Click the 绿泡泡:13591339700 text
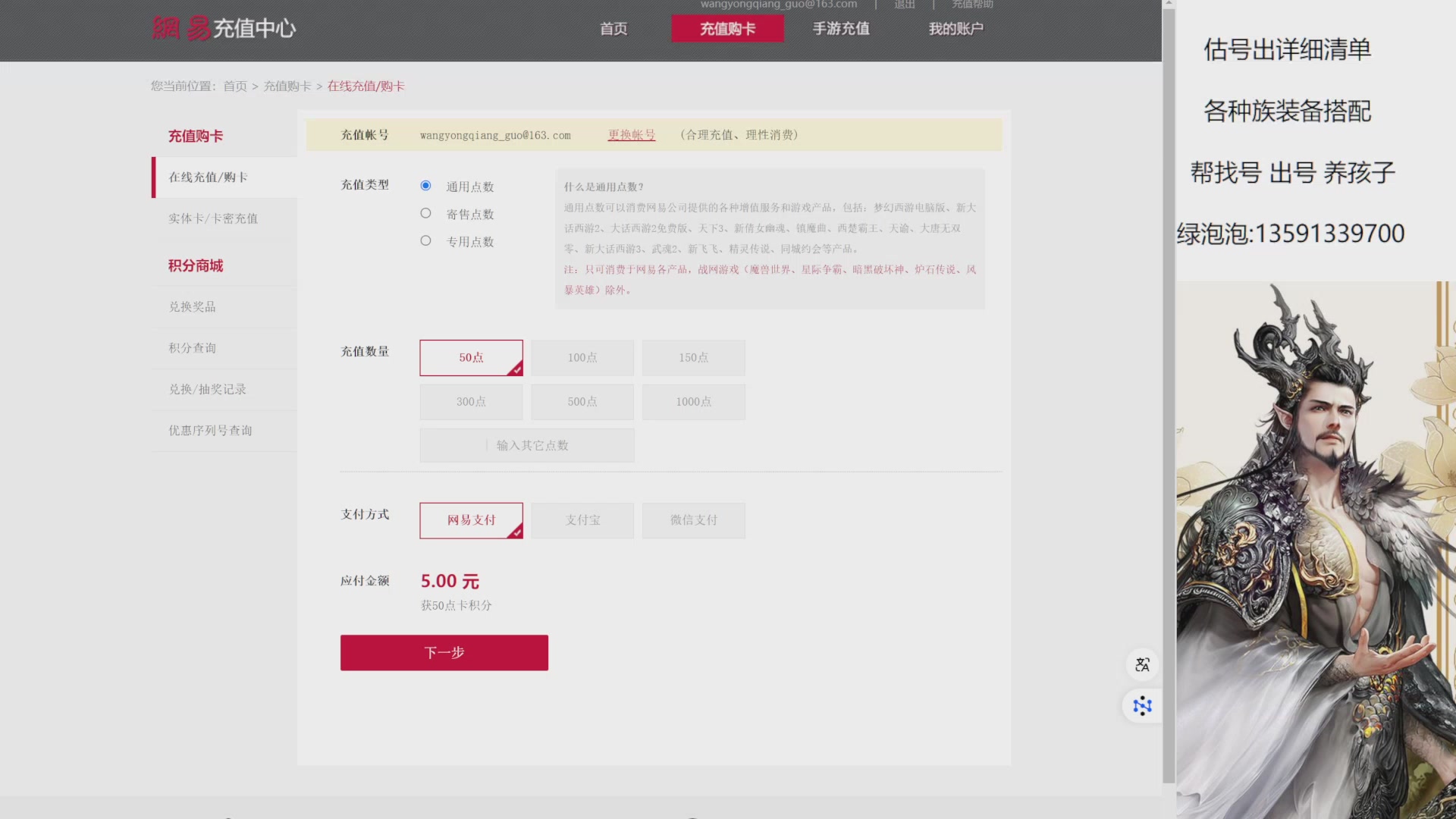Image resolution: width=1456 pixels, height=819 pixels. tap(1291, 234)
